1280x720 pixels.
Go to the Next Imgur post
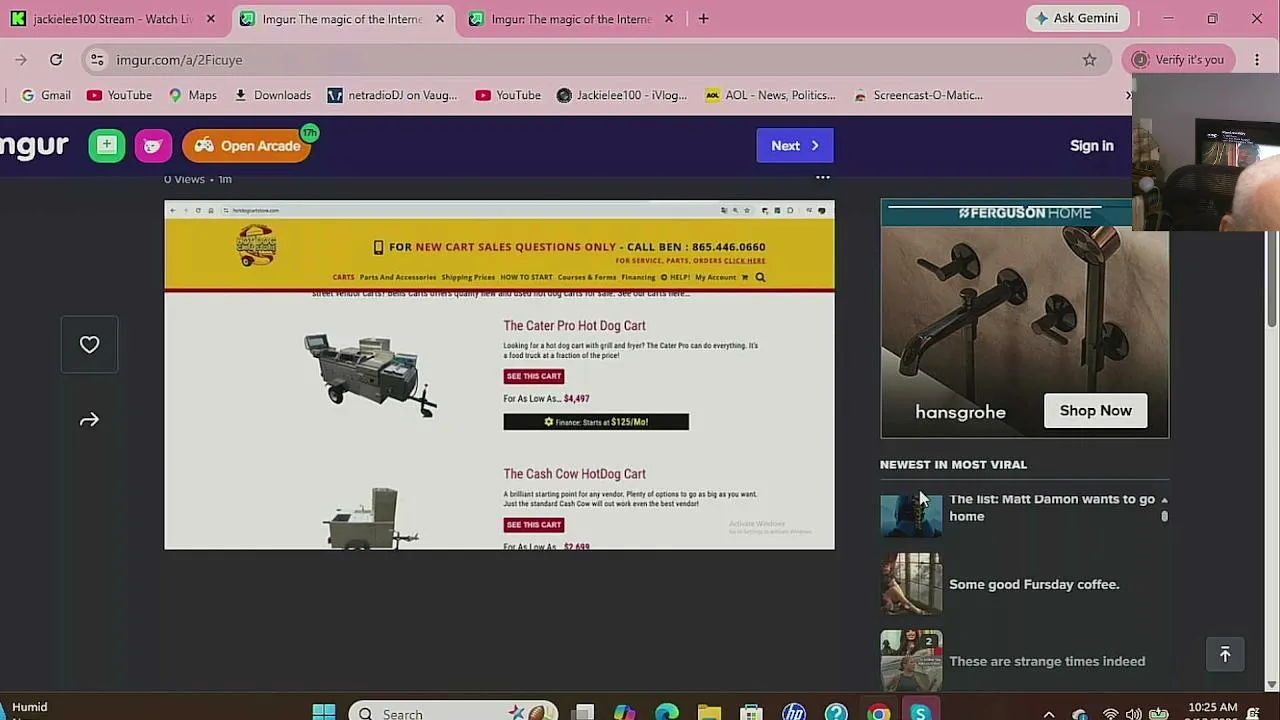tap(795, 146)
